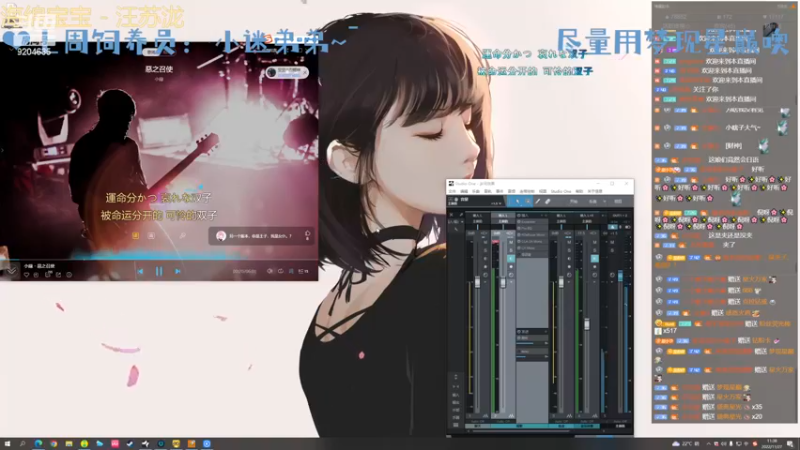
Task: Select the Expander insert effect
Action: (x=532, y=221)
